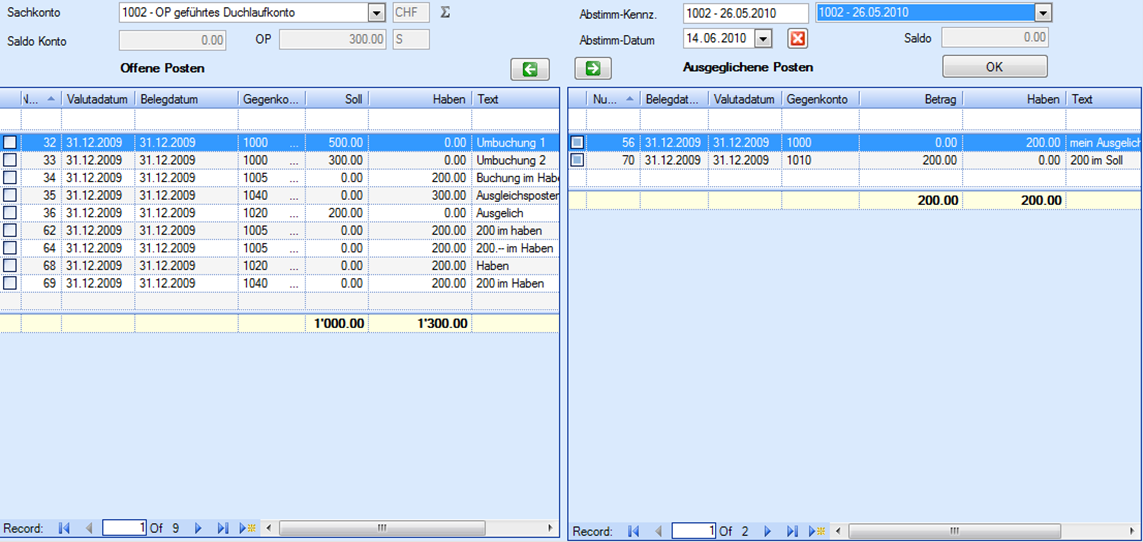Go to next record in Offene Posten

point(198,528)
